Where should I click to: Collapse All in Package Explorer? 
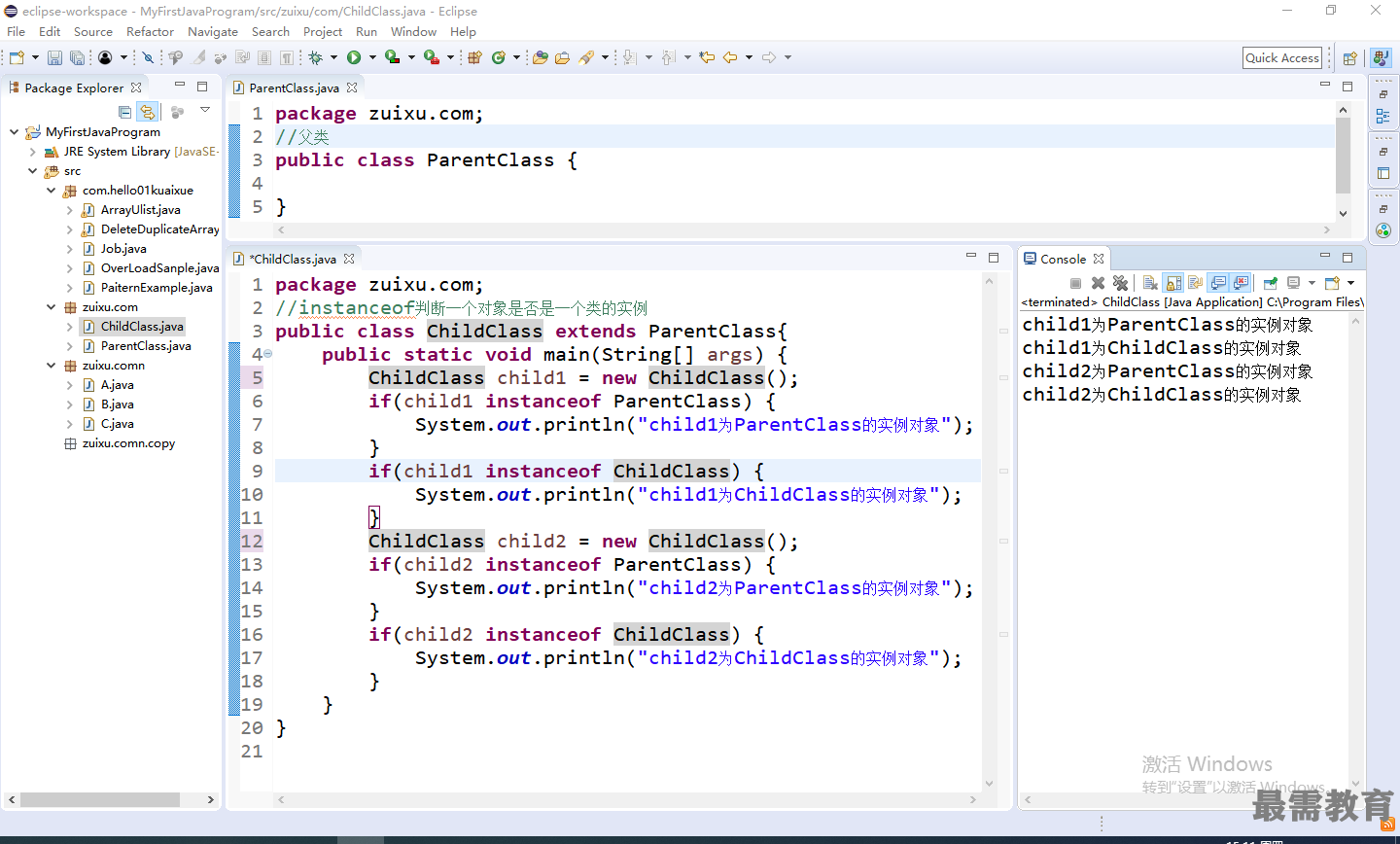pos(124,112)
